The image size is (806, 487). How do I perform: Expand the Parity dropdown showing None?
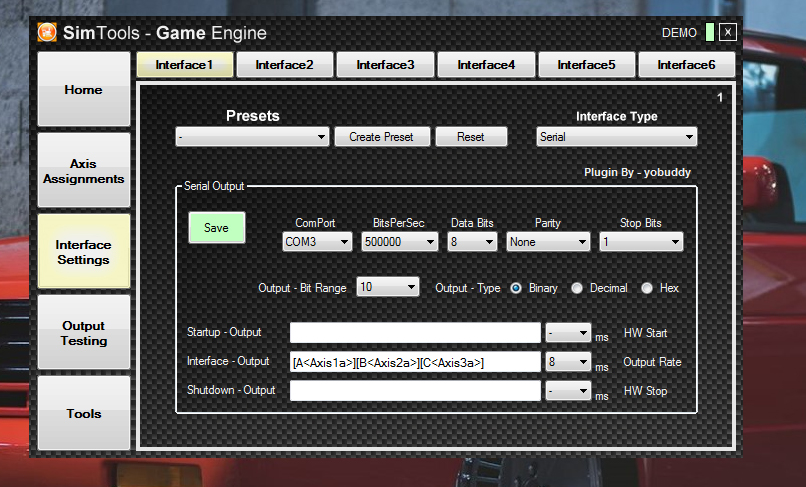point(548,242)
